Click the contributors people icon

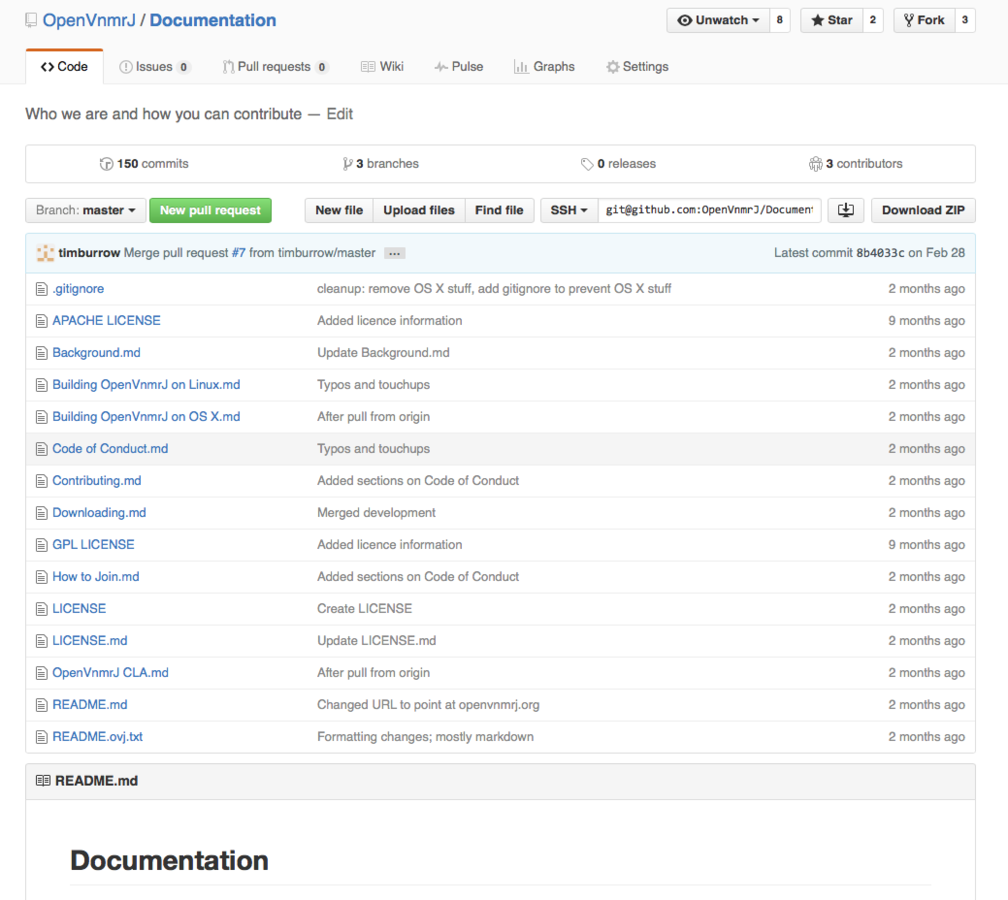816,164
